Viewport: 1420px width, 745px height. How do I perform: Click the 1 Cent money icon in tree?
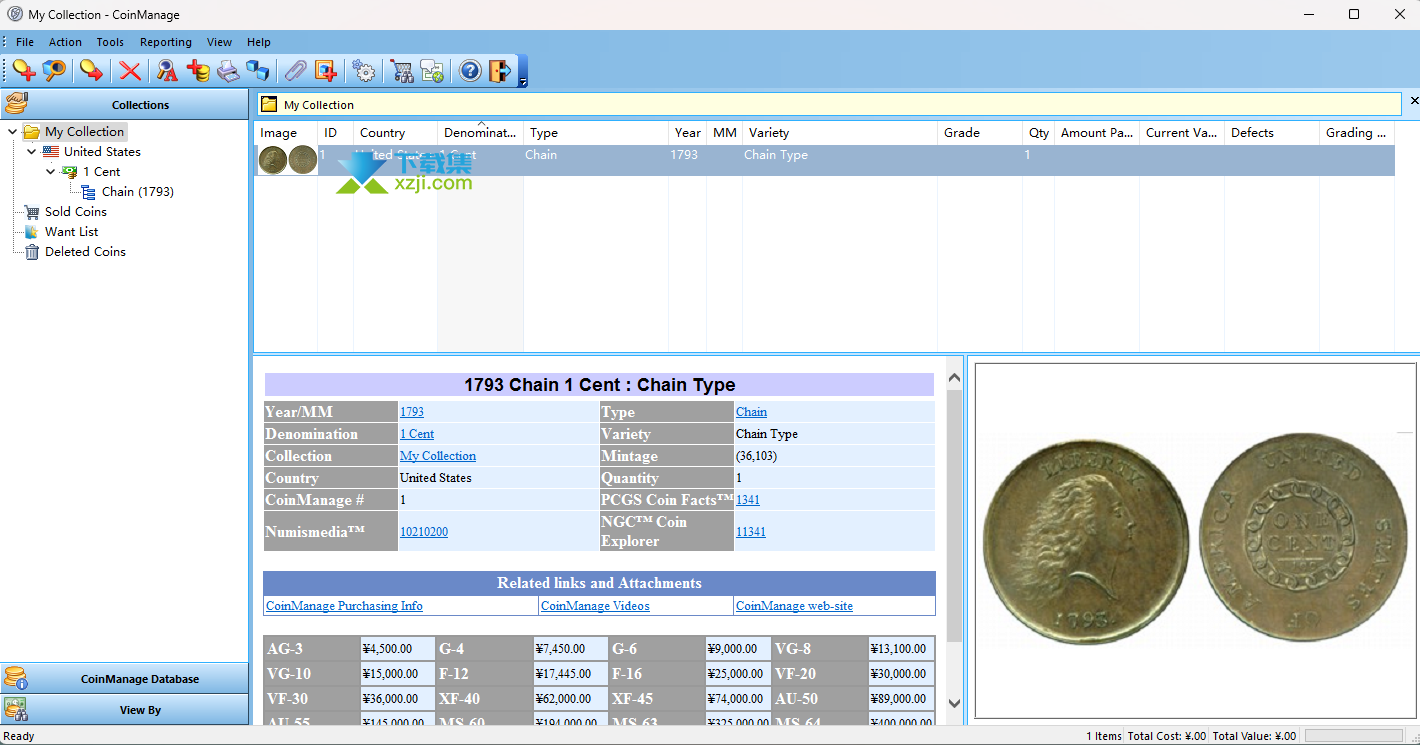tap(70, 172)
